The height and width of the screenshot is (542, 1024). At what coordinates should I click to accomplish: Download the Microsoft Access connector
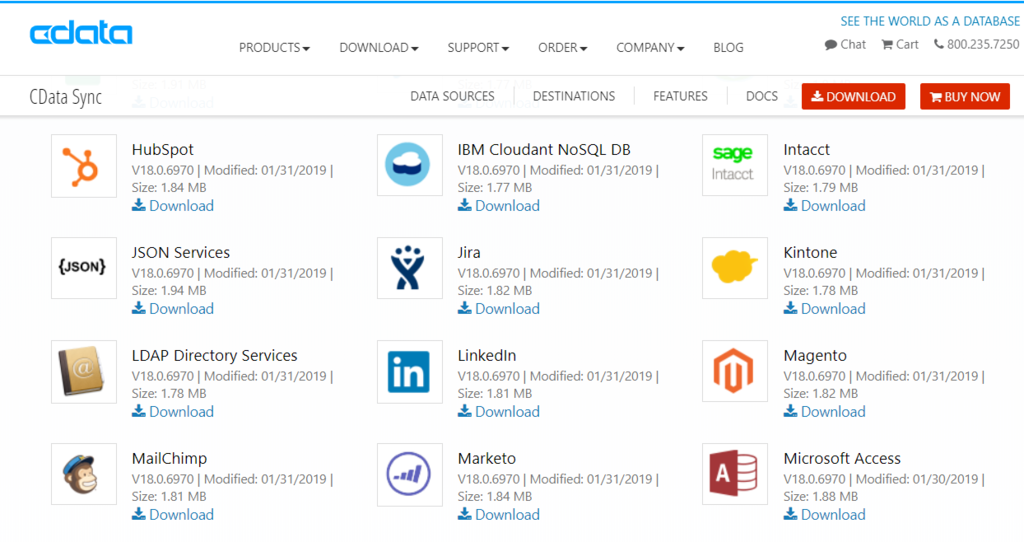(824, 515)
